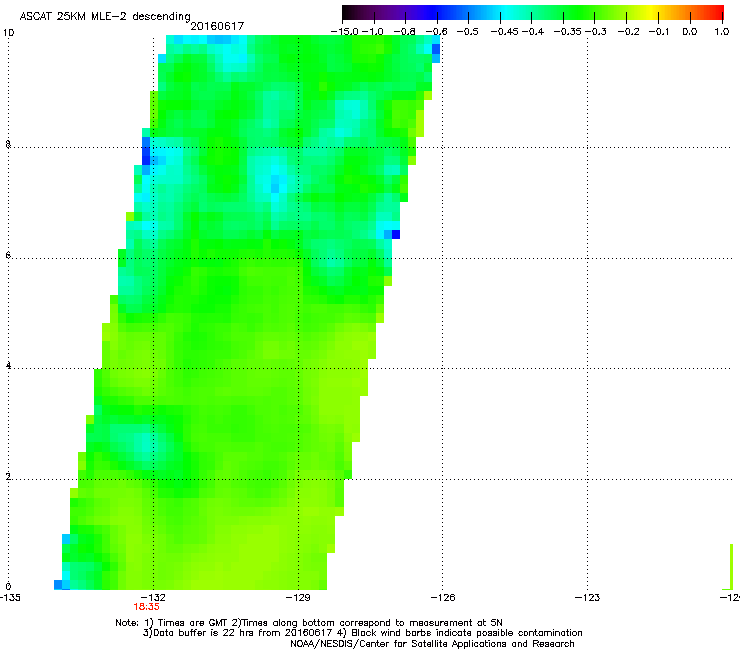740x650 pixels.
Task: Click latitude axis label 6
Action: click(x=8, y=255)
